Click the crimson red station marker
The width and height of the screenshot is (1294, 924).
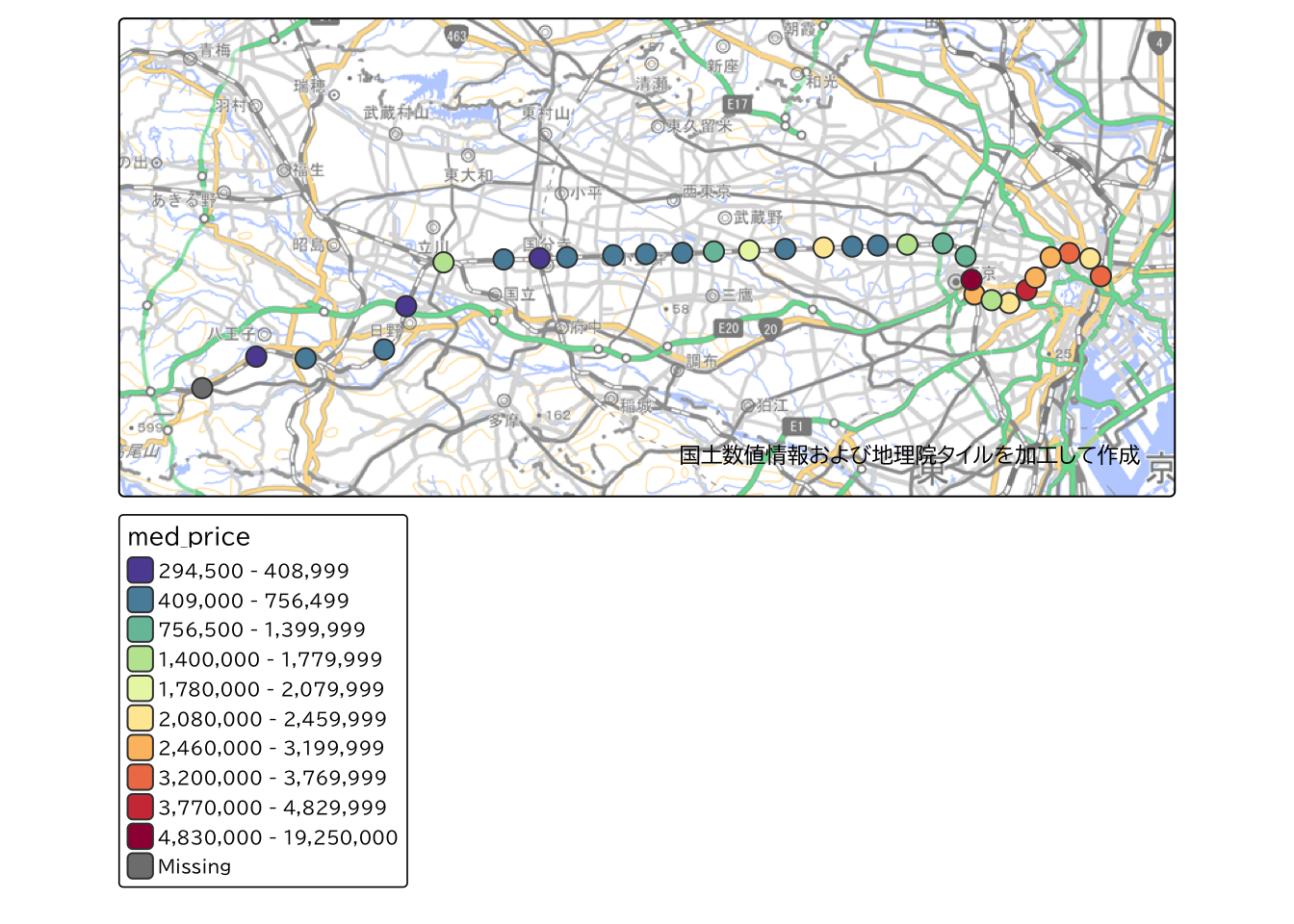pos(1026,291)
